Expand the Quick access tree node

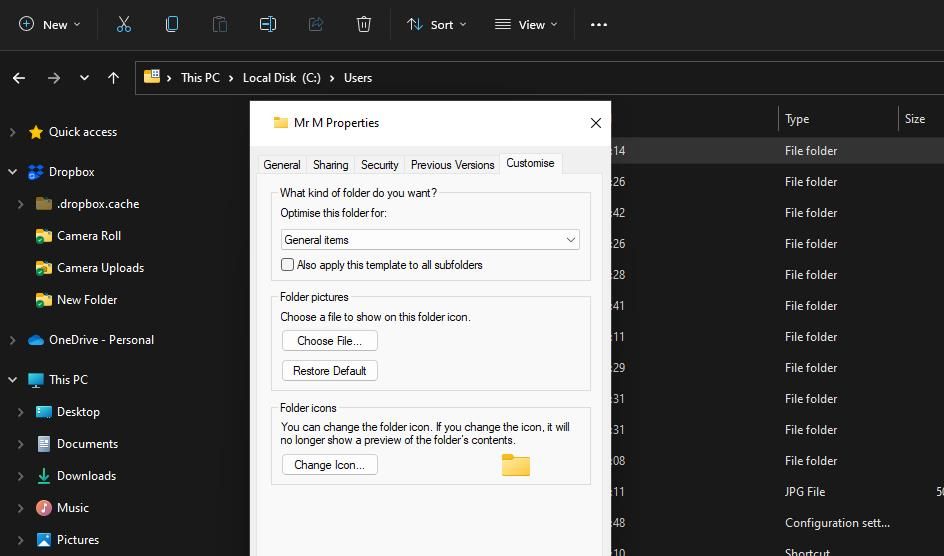click(x=13, y=132)
